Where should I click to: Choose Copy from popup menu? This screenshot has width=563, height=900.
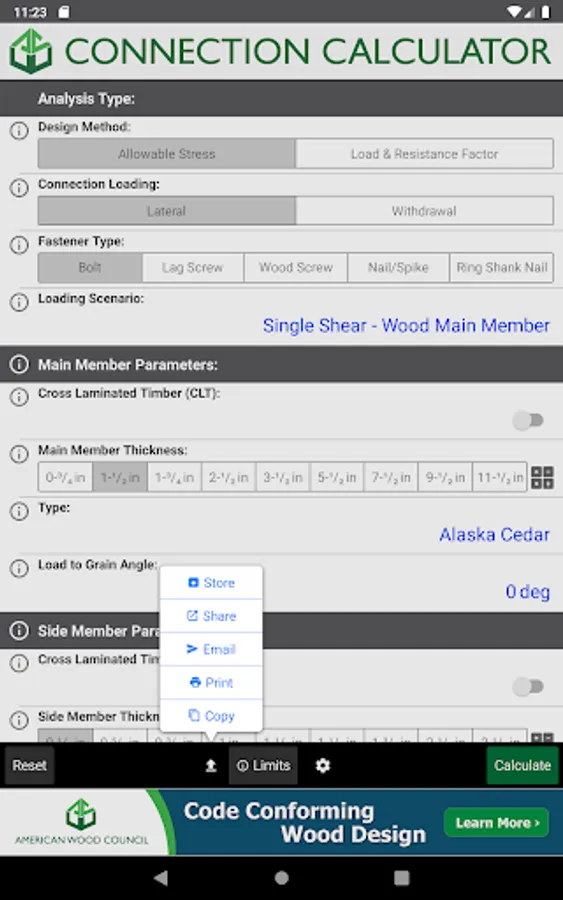(x=211, y=716)
